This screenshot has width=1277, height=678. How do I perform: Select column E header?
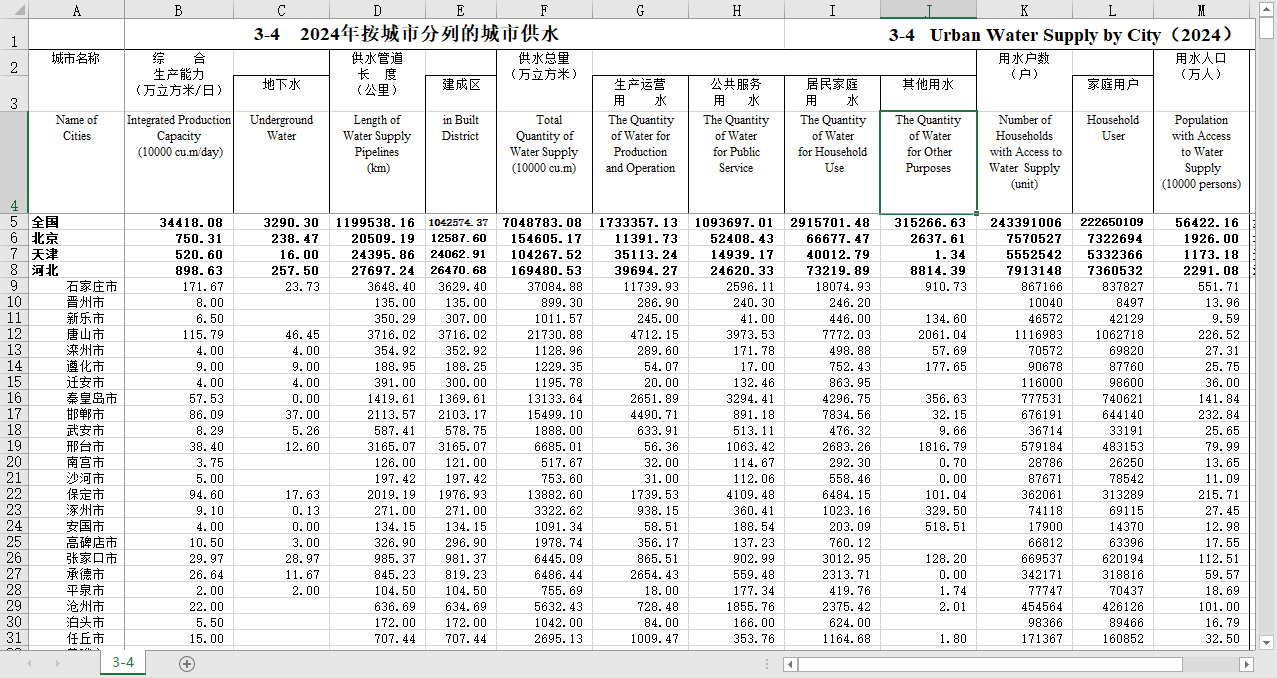pos(460,9)
